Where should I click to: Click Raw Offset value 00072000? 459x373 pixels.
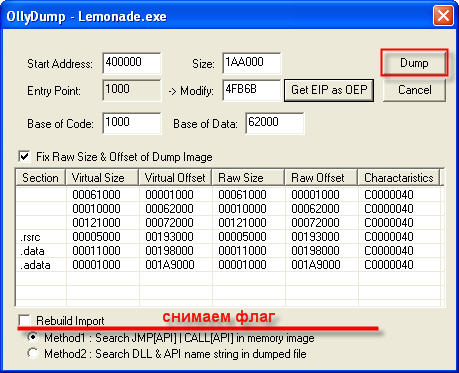(x=315, y=223)
